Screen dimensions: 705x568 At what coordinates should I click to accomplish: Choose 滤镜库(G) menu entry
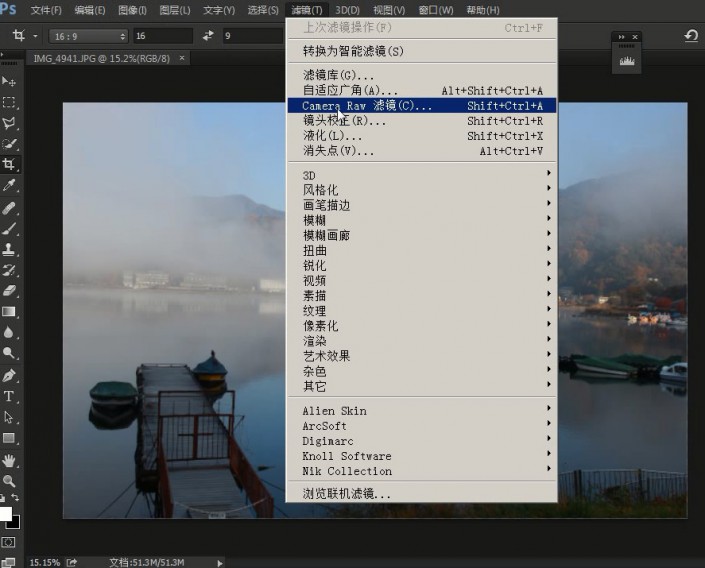[x=422, y=75]
